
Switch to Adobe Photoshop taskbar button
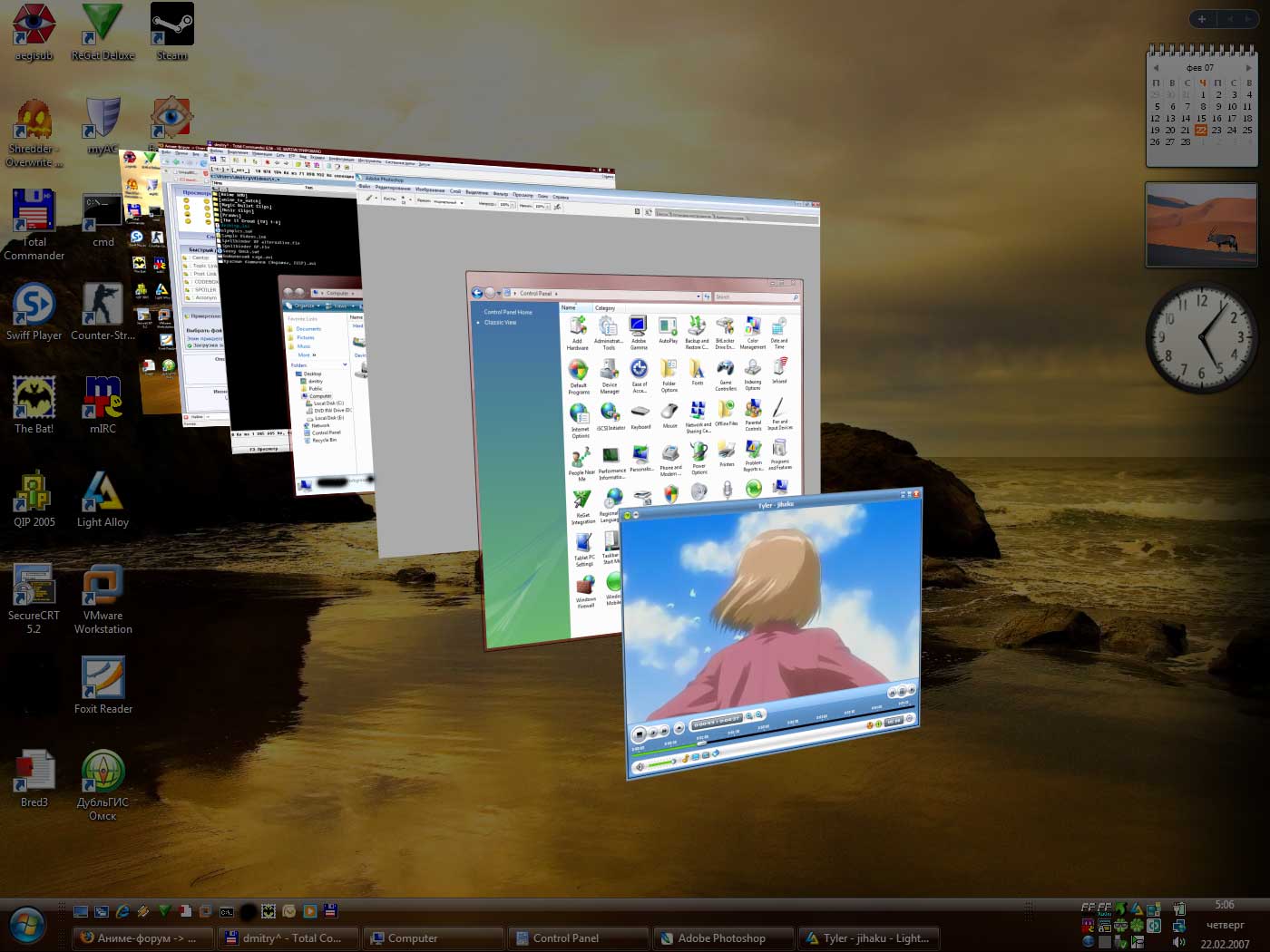(722, 938)
